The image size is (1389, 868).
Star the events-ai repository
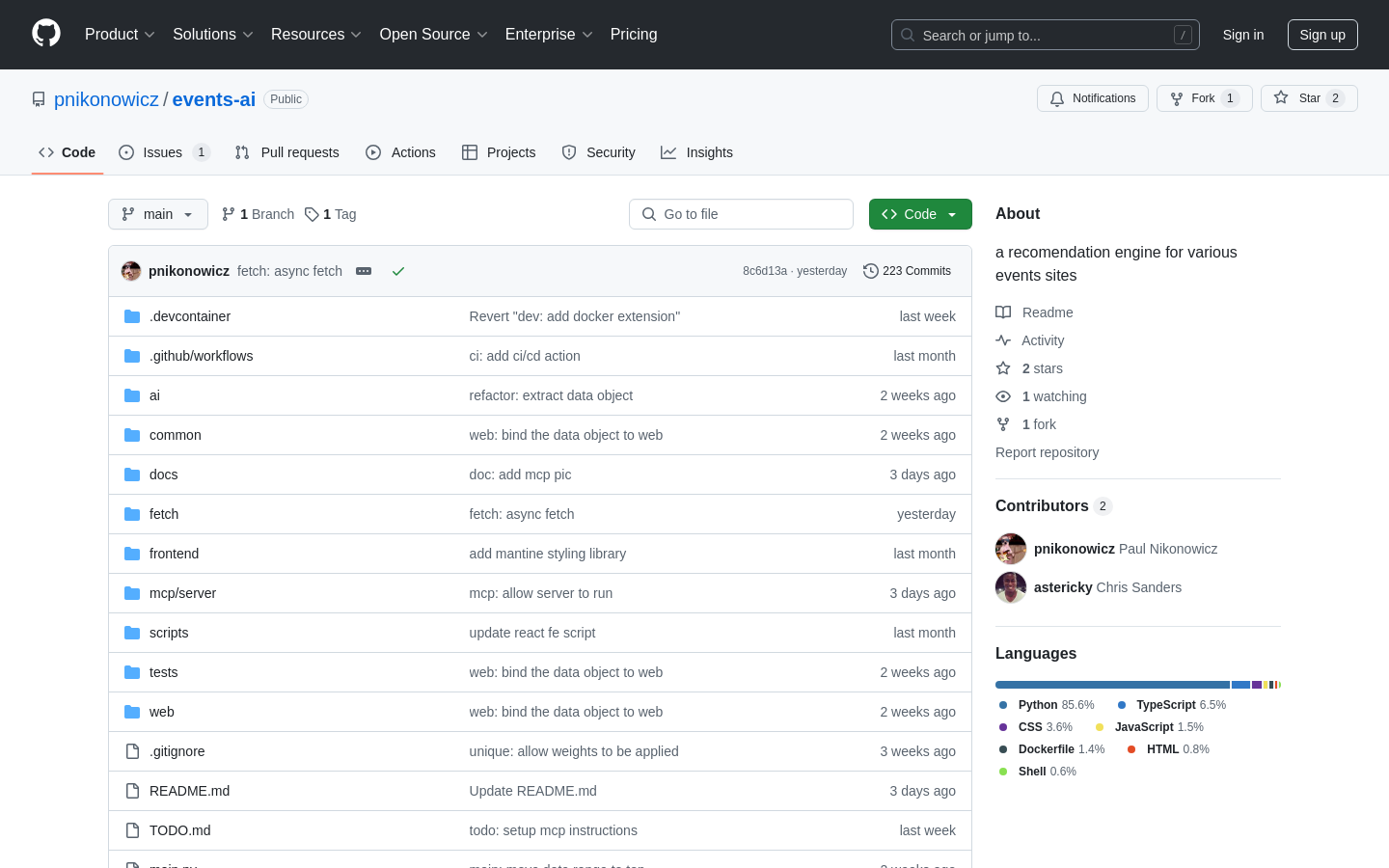[x=1309, y=98]
